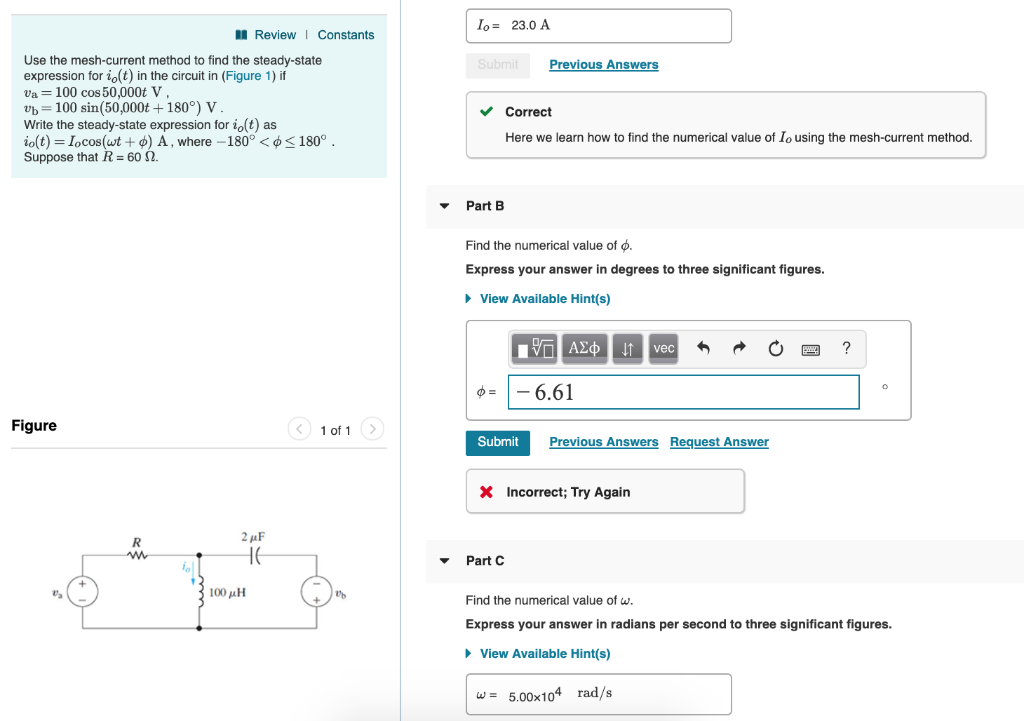Open the Constants tab
Screen dimensions: 1024x721
[346, 34]
